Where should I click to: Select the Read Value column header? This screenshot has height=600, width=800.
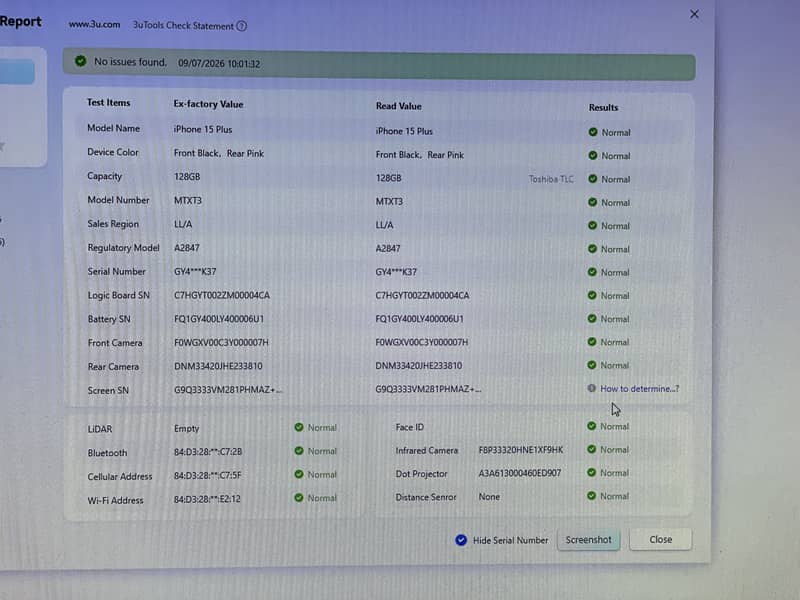tap(398, 106)
